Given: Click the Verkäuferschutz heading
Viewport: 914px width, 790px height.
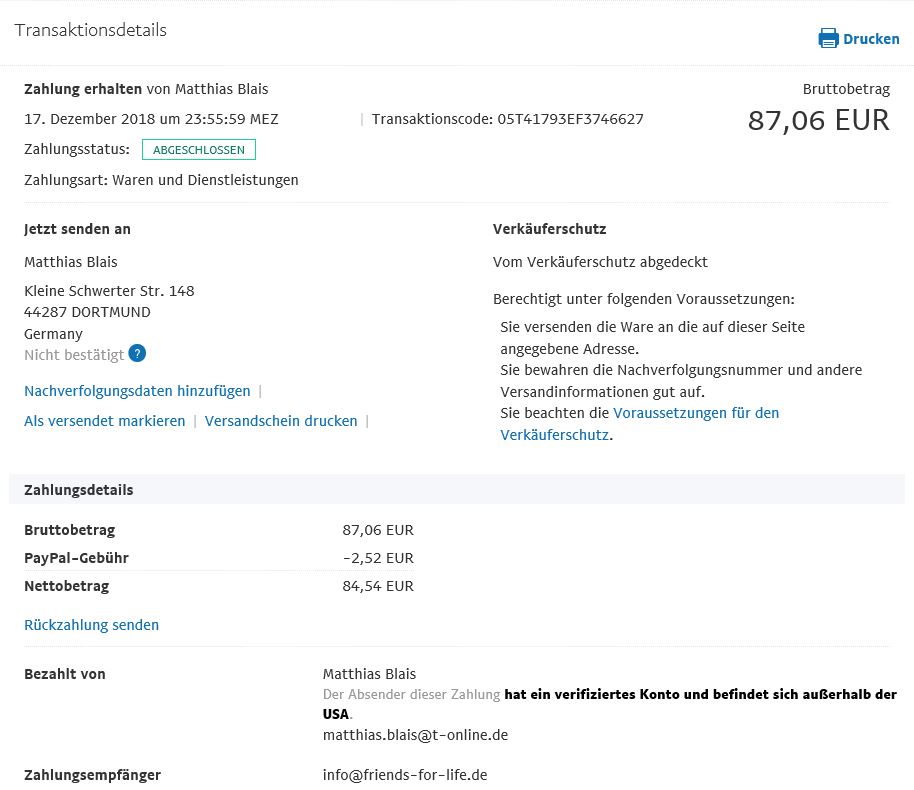Looking at the screenshot, I should [x=550, y=229].
